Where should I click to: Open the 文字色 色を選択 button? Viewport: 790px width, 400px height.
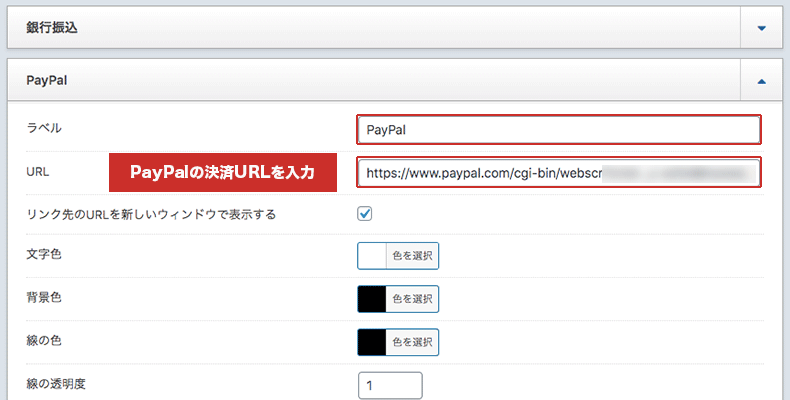click(412, 256)
